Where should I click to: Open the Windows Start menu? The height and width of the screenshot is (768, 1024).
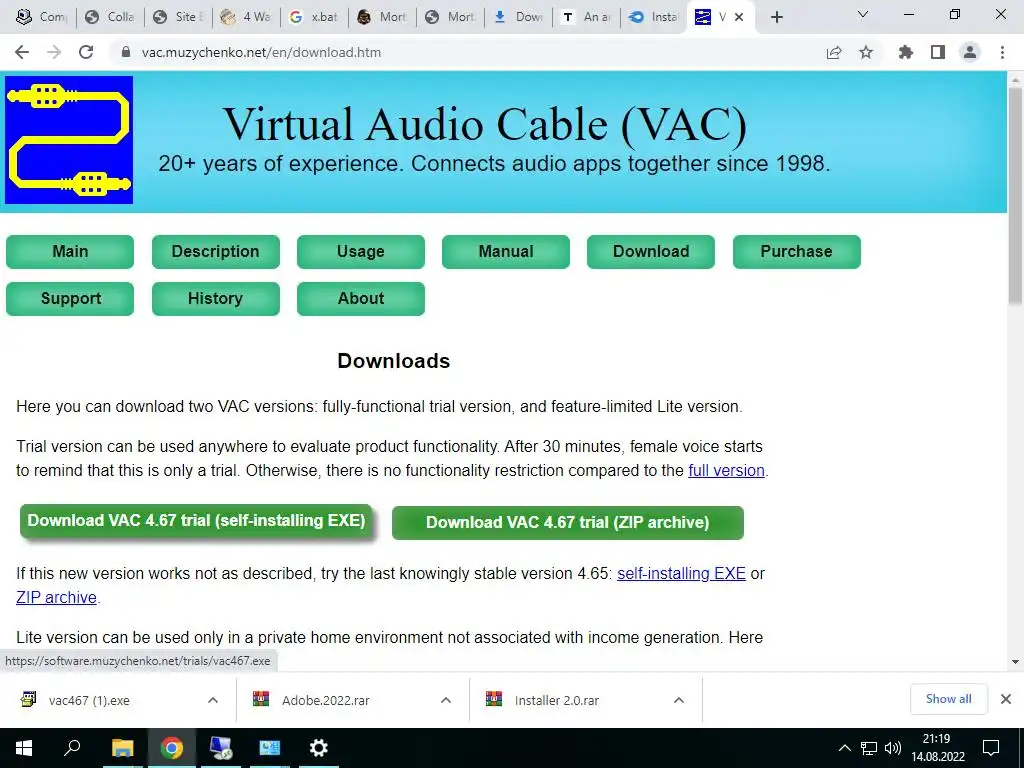tap(24, 748)
